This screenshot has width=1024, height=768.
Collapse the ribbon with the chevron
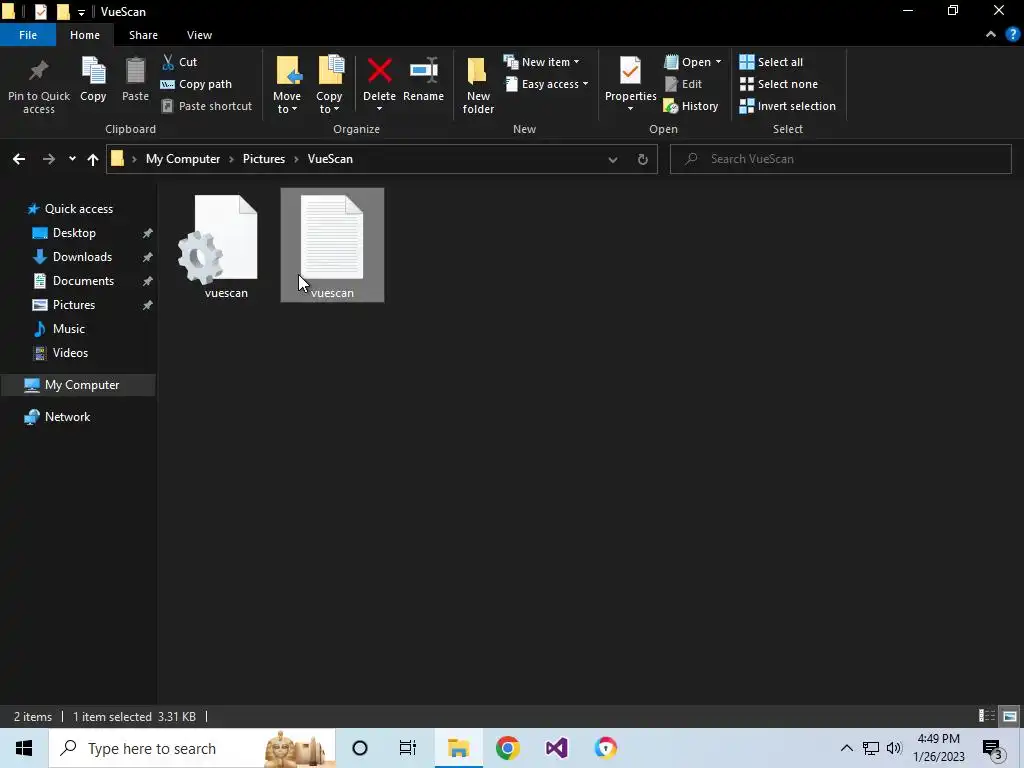991,35
